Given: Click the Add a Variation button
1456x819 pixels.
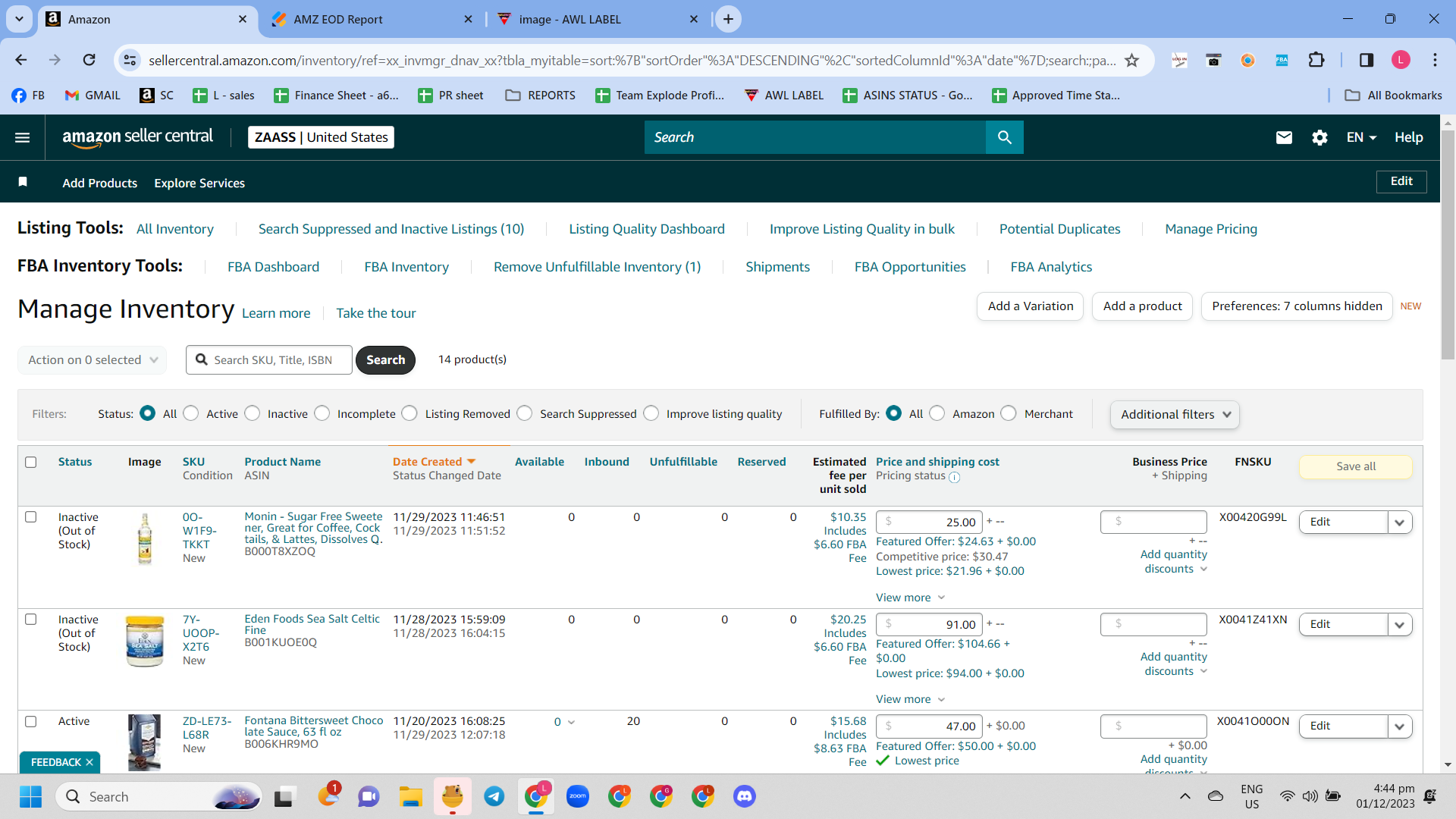Looking at the screenshot, I should pyautogui.click(x=1031, y=306).
